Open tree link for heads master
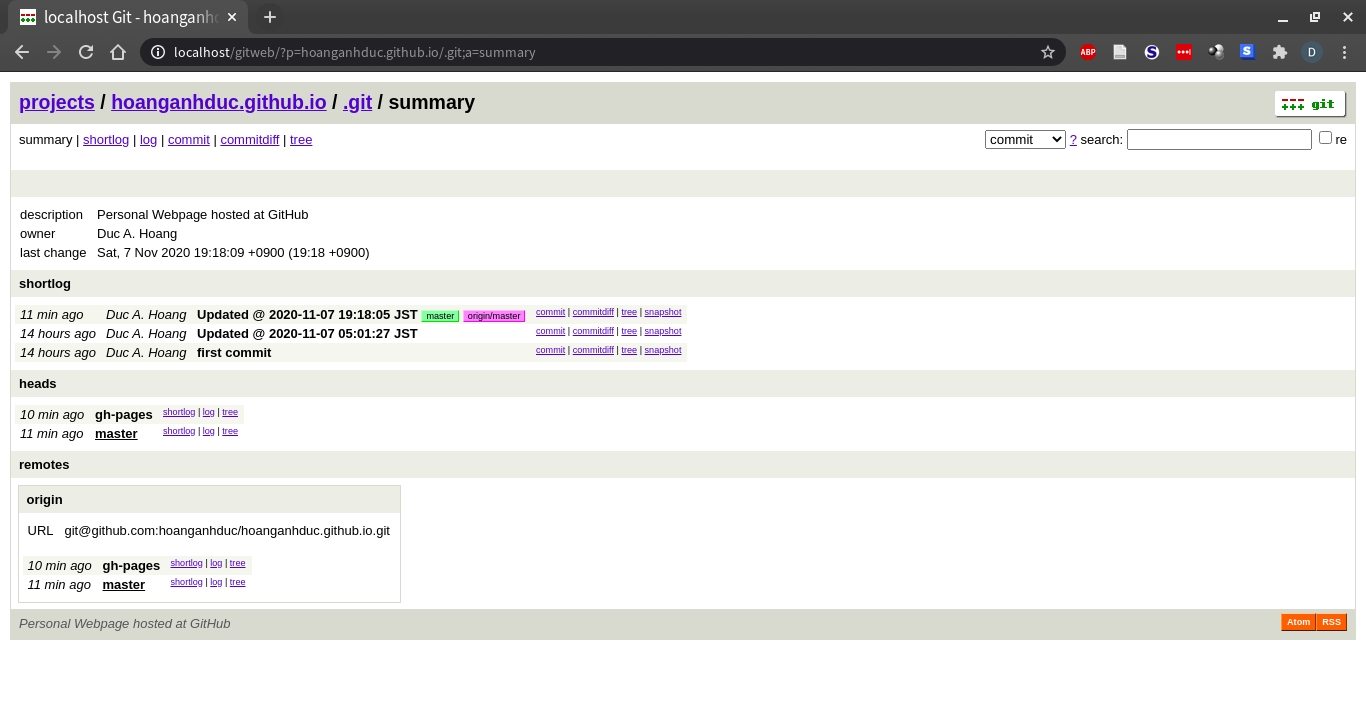 point(230,431)
